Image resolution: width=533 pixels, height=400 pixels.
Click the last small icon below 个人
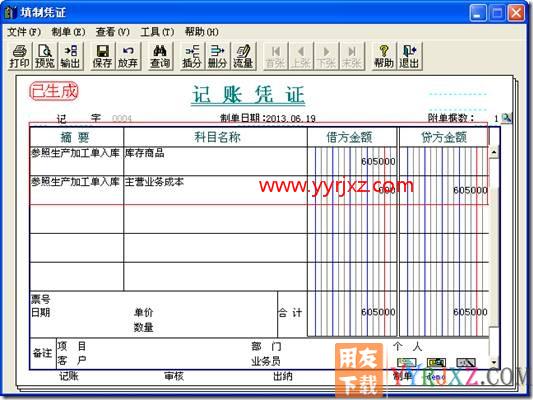(466, 362)
